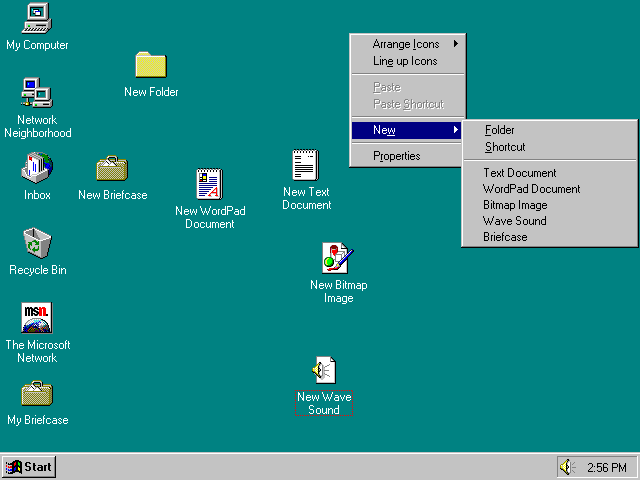
Task: Click the highlighted New menu item
Action: (407, 130)
